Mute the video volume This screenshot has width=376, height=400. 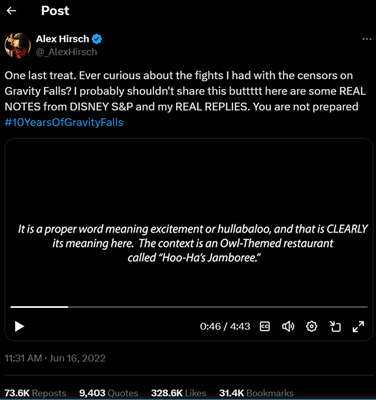(288, 326)
